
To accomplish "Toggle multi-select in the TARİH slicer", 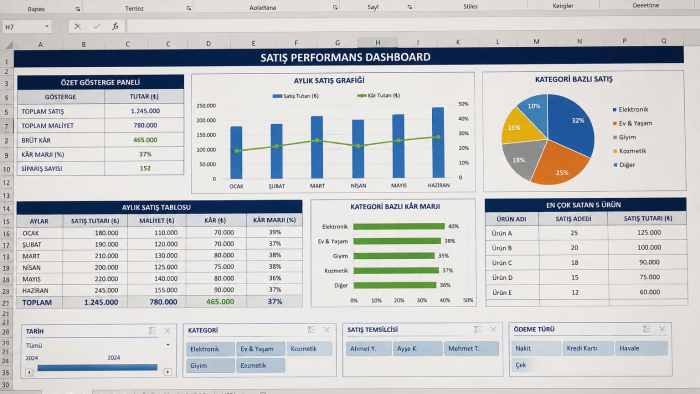I will (152, 331).
